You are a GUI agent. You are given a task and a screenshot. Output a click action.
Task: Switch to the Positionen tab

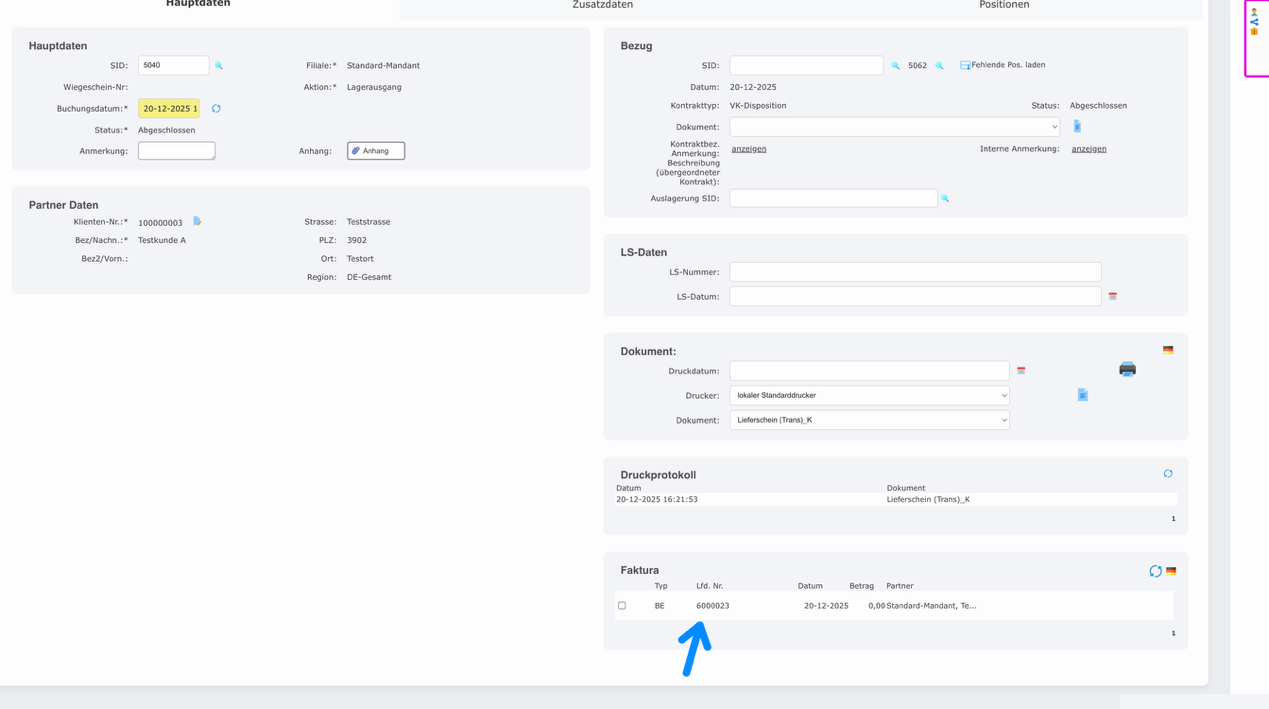tap(1003, 6)
